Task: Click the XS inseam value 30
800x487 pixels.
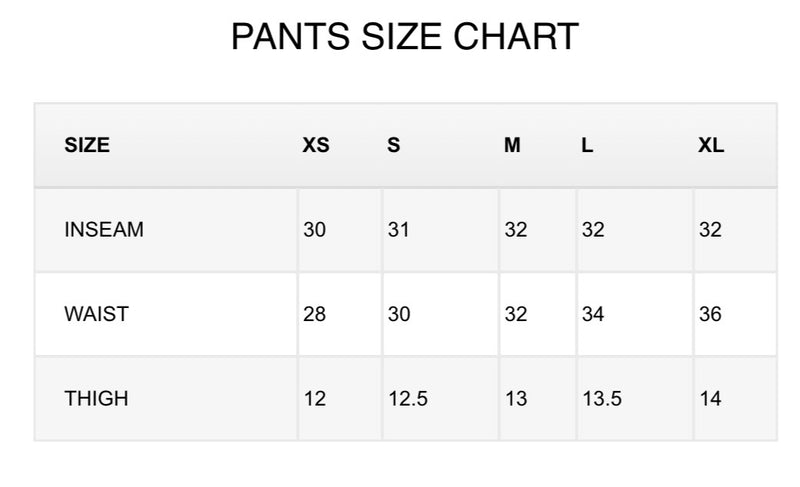Action: [x=315, y=229]
